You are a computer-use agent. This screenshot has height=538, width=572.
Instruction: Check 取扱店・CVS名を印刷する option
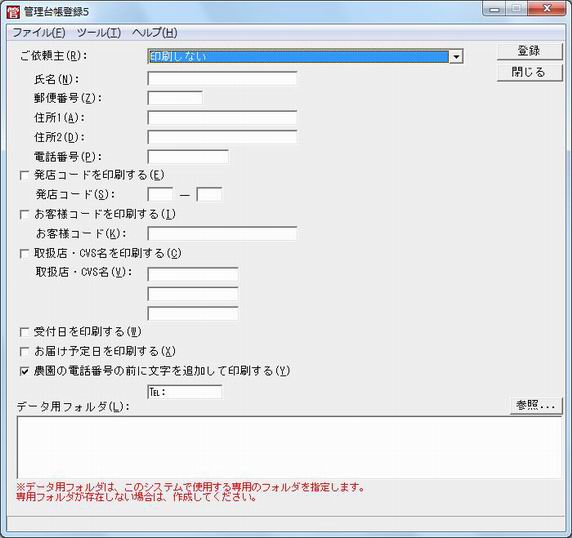pyautogui.click(x=24, y=253)
